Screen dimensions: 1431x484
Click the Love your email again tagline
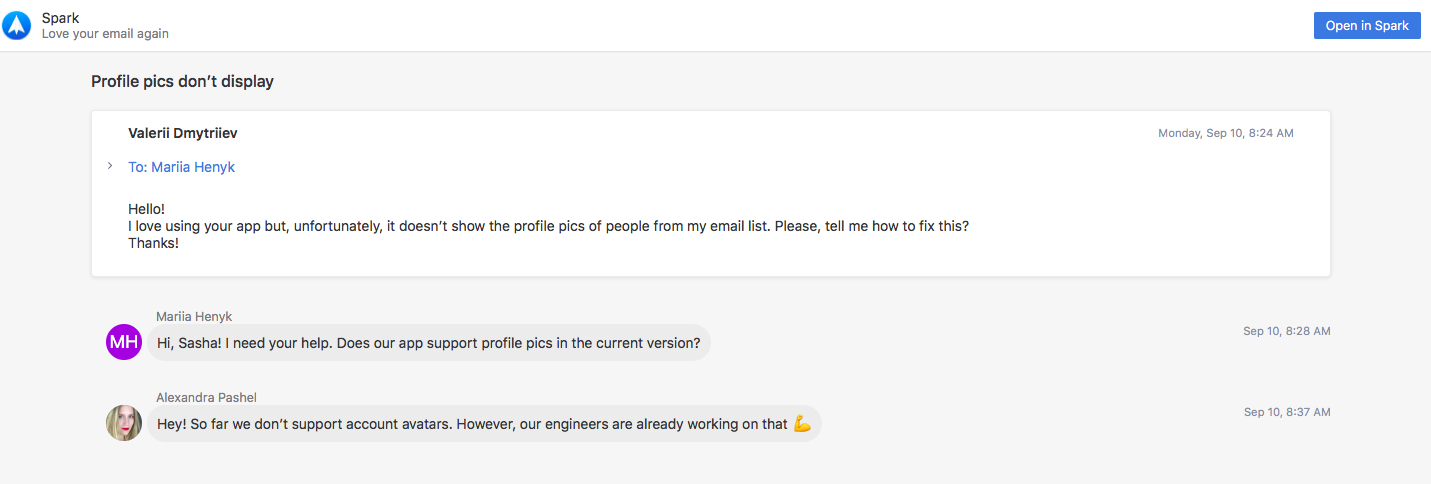click(105, 34)
